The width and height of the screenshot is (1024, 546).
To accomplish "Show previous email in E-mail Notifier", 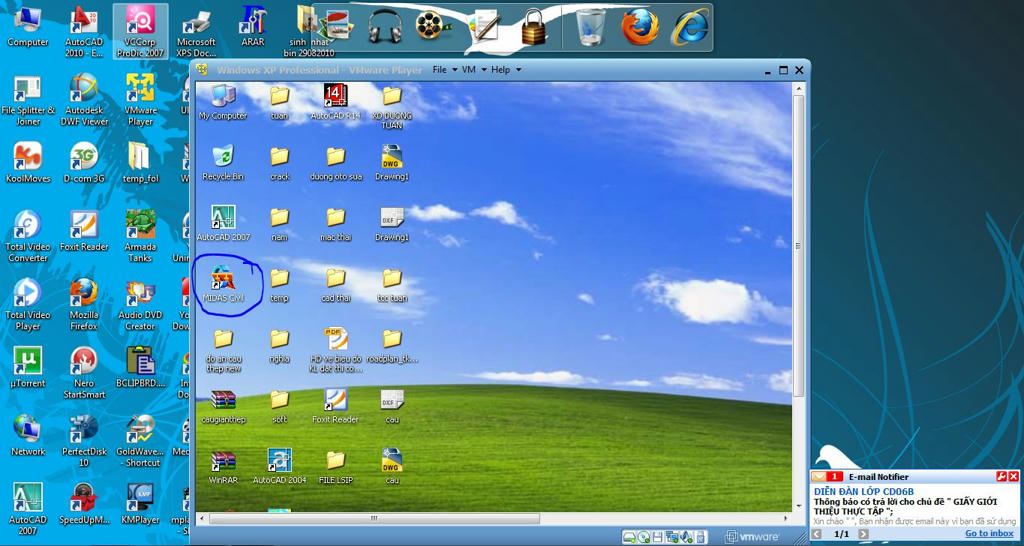I will click(x=817, y=534).
